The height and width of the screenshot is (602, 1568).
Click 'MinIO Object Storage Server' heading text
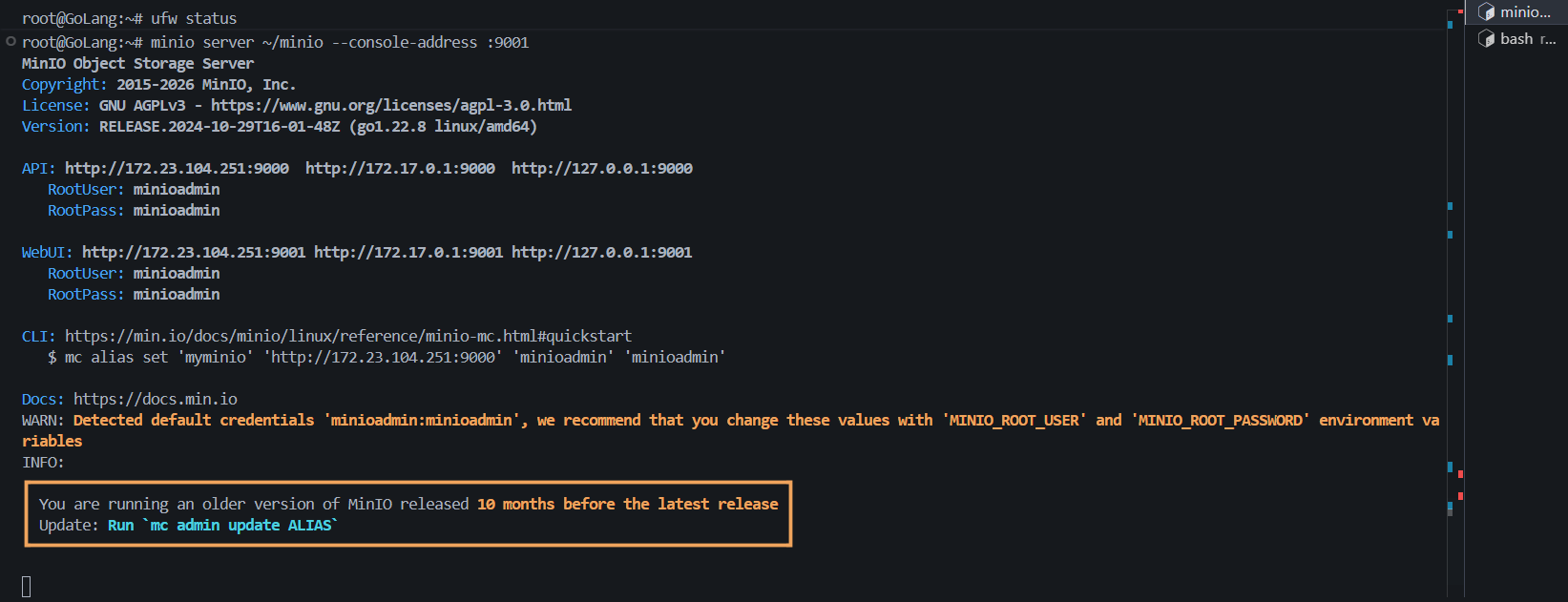click(x=138, y=64)
